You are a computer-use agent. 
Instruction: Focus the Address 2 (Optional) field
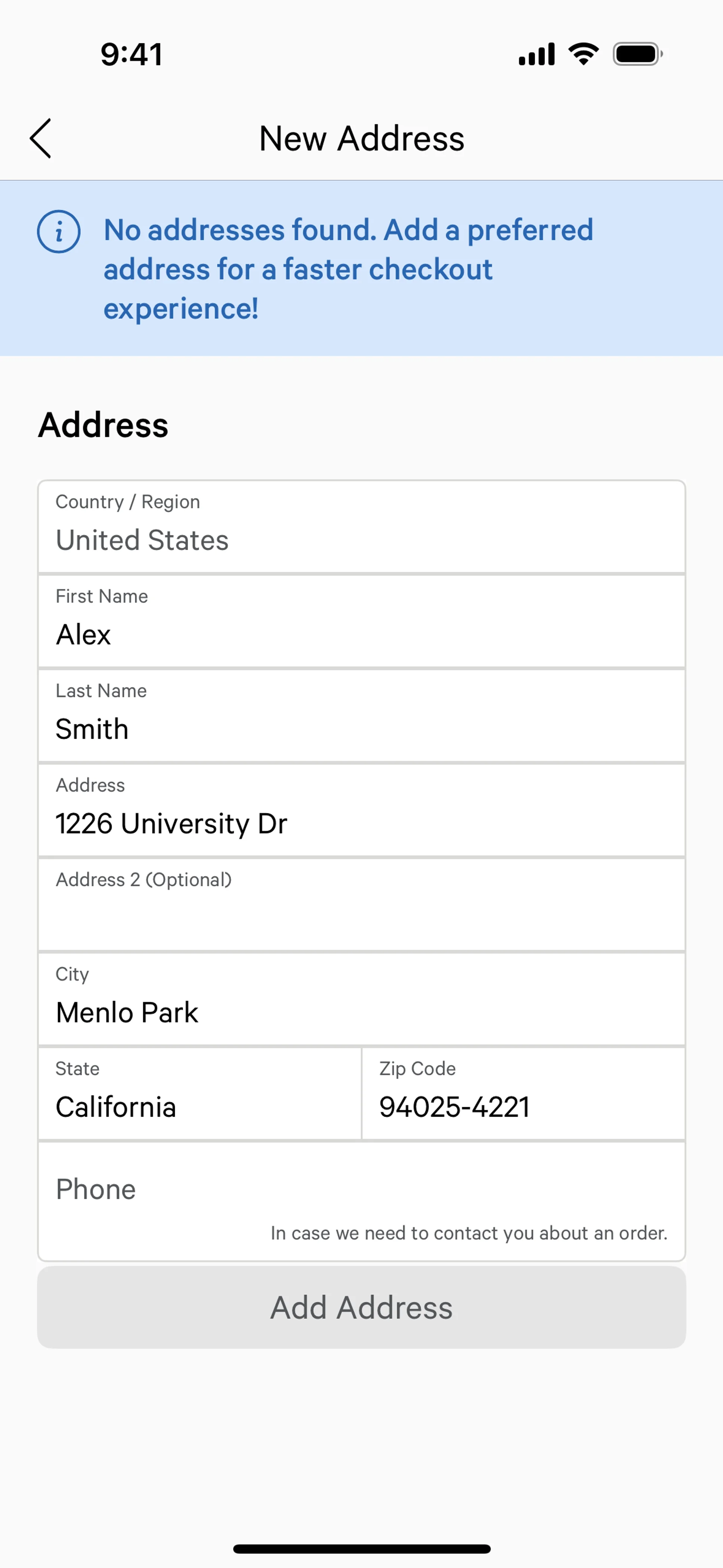[x=361, y=905]
